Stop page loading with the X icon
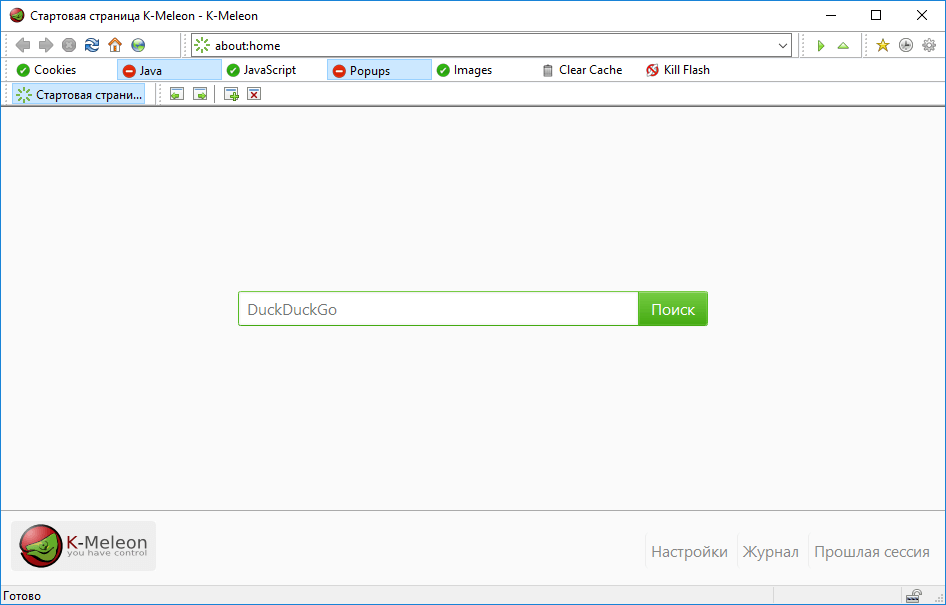Screen dimensions: 946x605 point(69,45)
